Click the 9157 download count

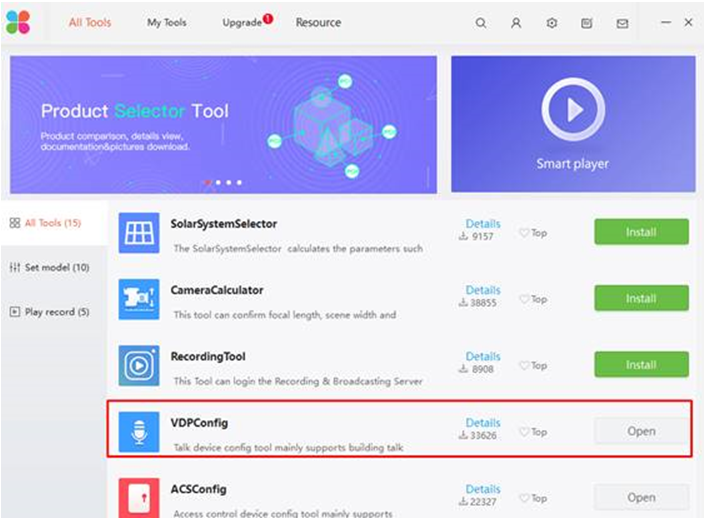483,236
